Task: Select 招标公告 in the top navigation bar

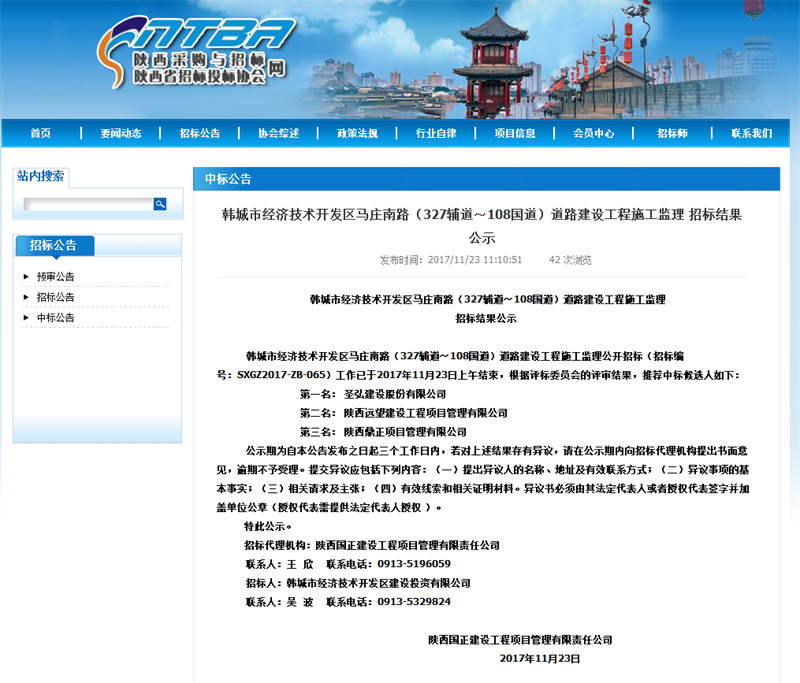Action: point(200,134)
